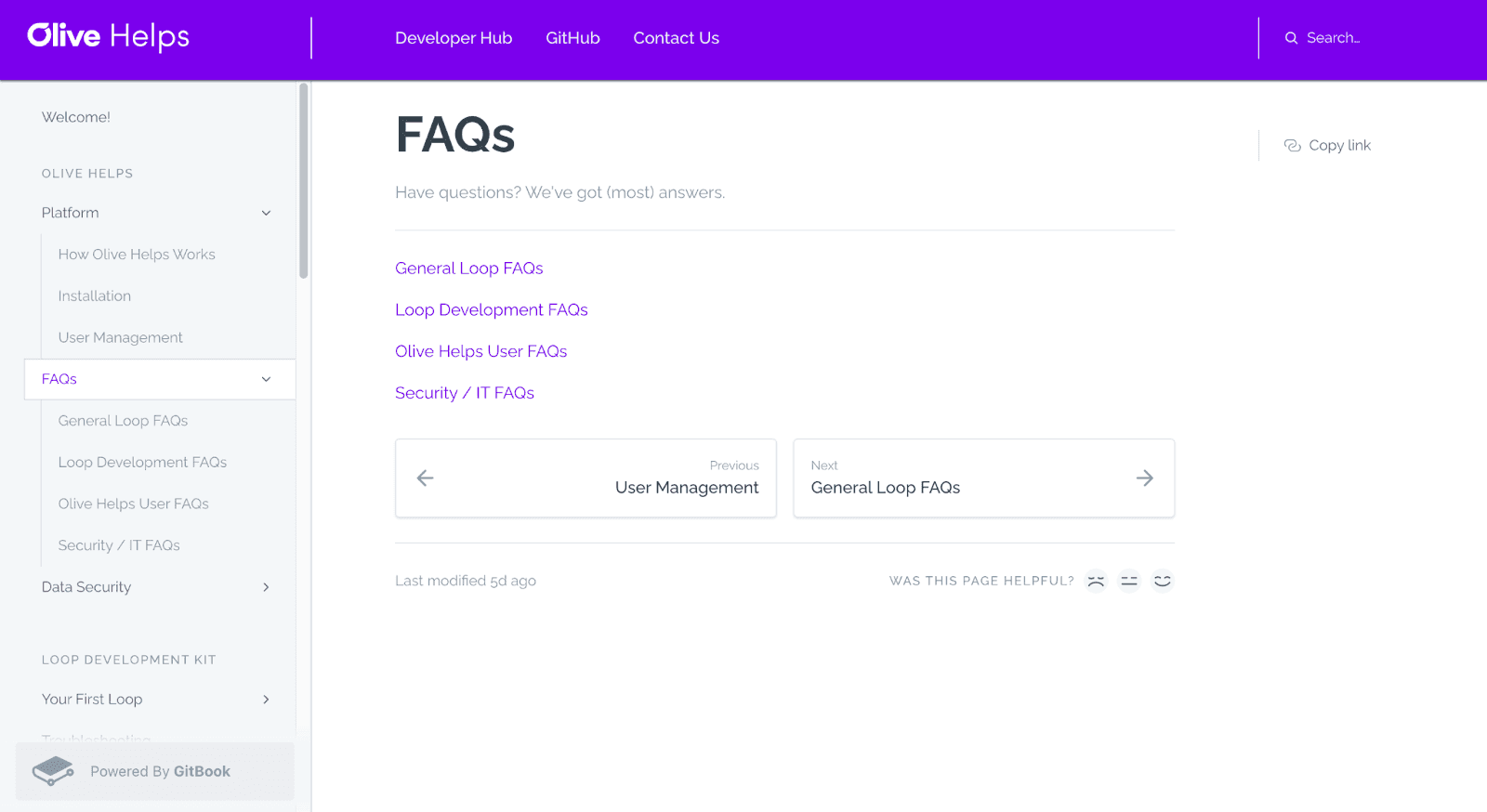1487x812 pixels.
Task: Rate page with sad face icon
Action: coord(1097,582)
